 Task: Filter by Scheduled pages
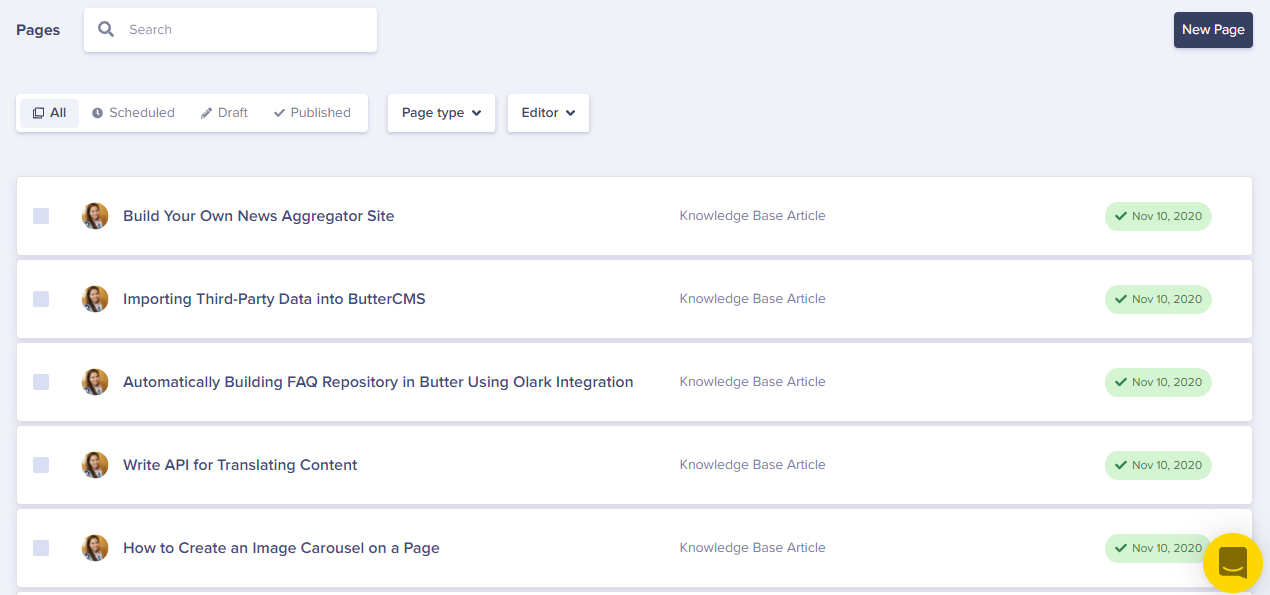point(133,113)
